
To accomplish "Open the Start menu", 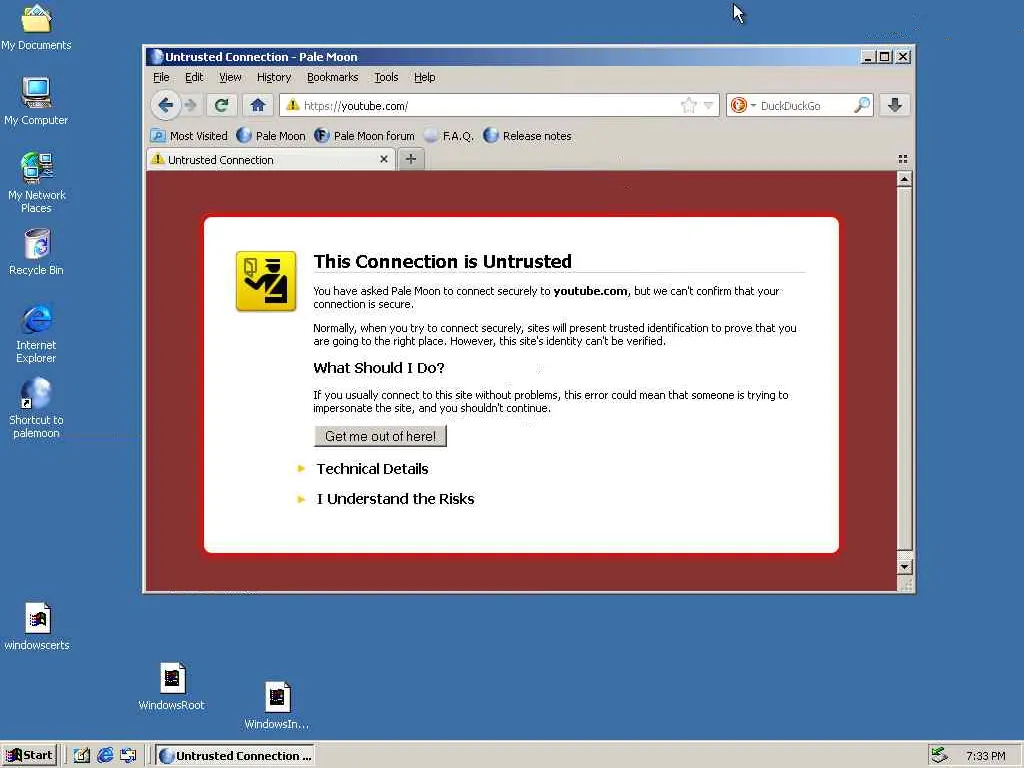I will click(x=30, y=755).
